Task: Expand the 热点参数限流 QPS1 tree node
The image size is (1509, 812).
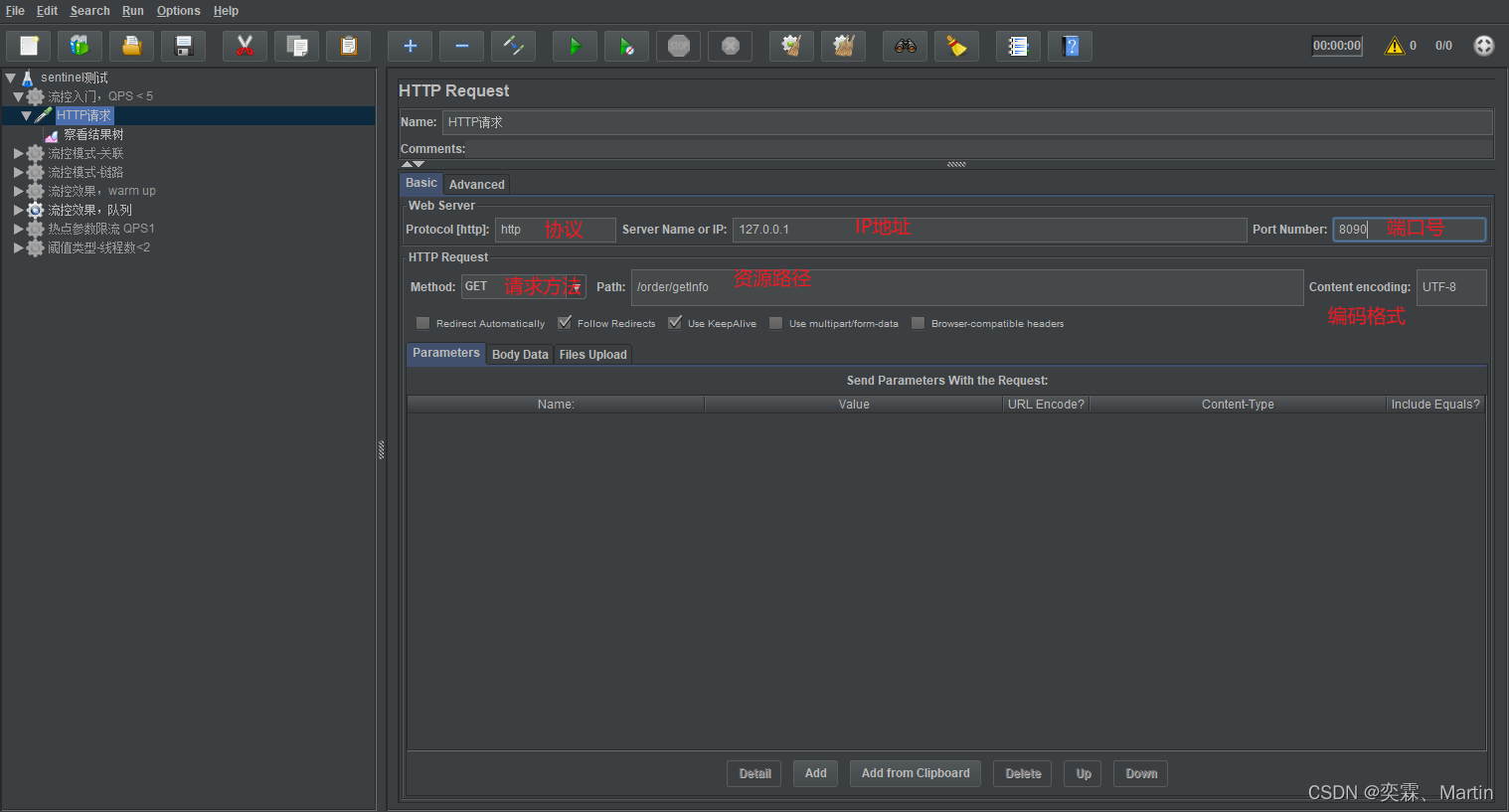Action: tap(18, 230)
